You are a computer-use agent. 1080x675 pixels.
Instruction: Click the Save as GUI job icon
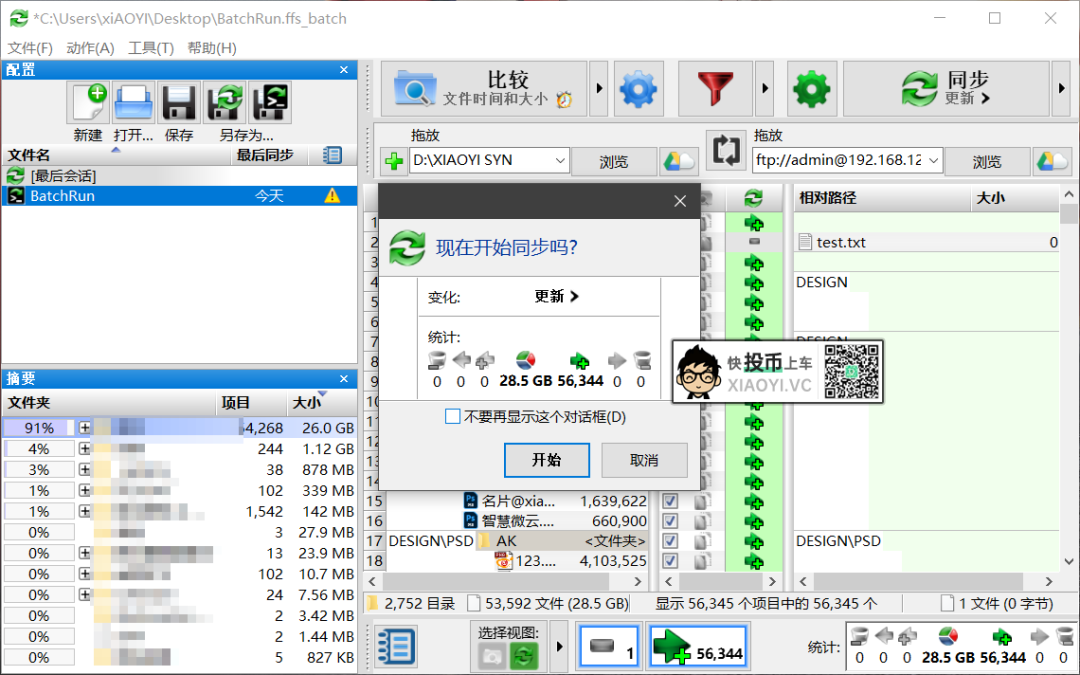point(224,102)
